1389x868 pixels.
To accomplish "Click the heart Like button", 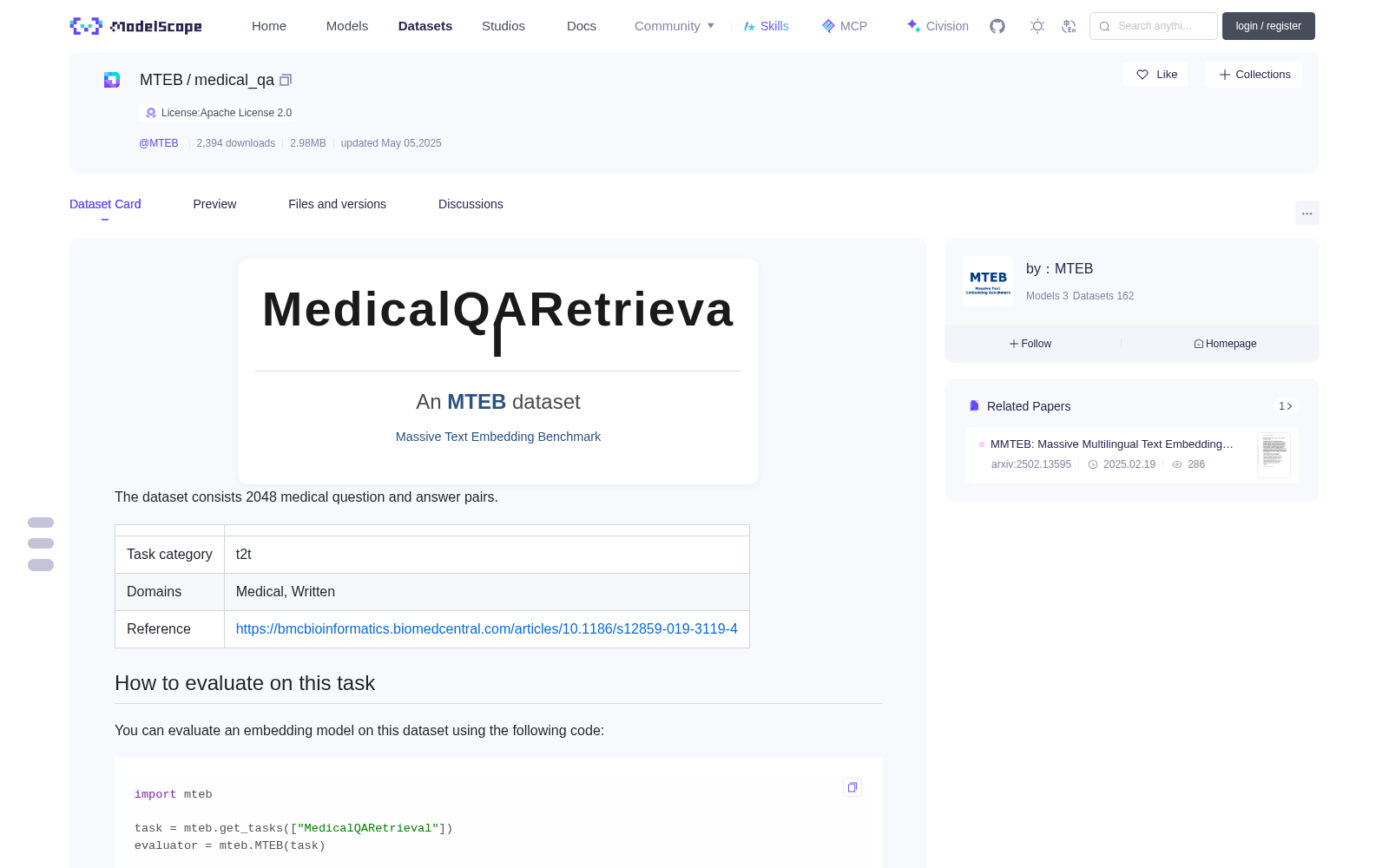I will tap(1156, 75).
